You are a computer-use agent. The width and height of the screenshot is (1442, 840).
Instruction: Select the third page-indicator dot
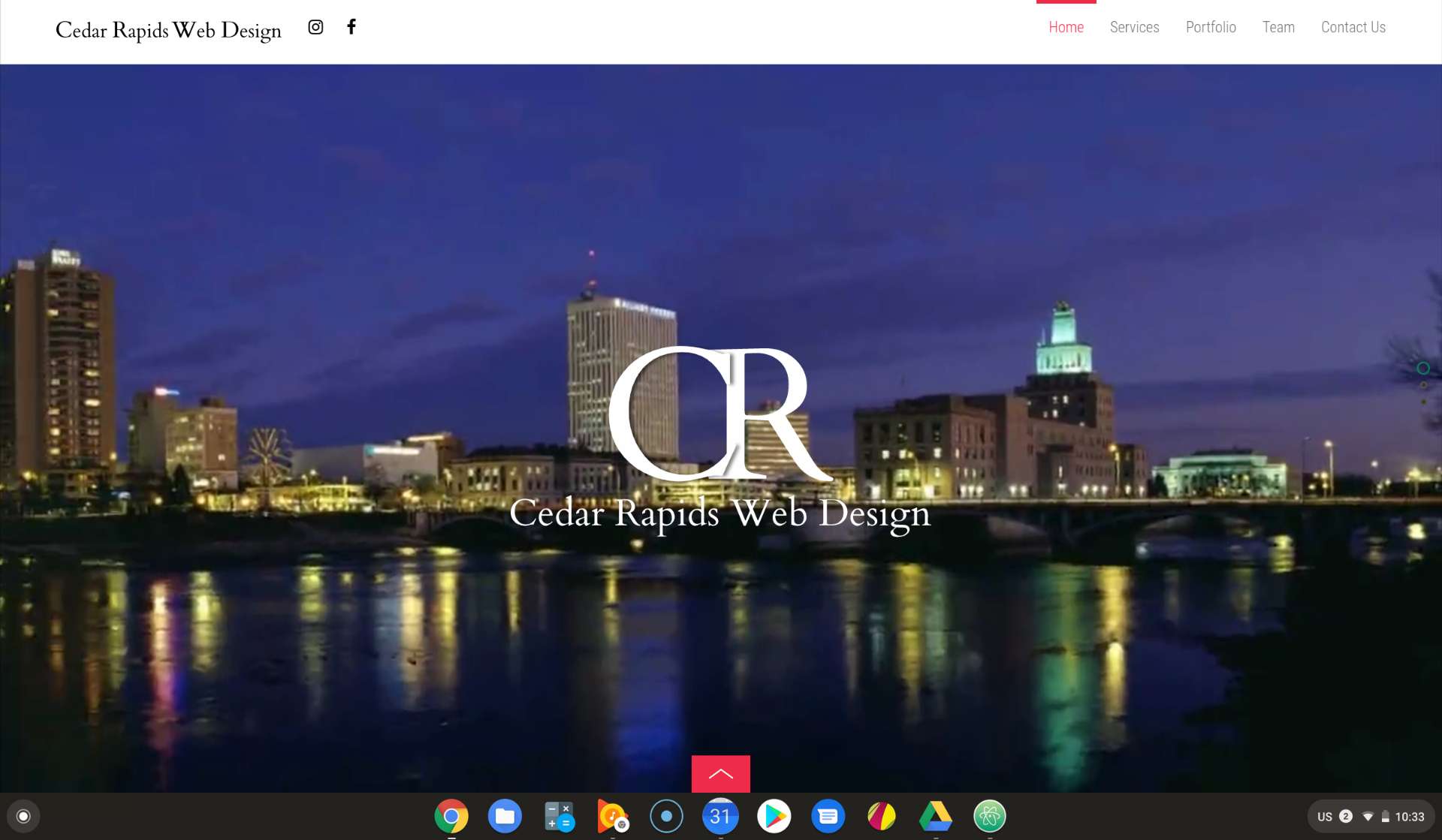[1423, 402]
